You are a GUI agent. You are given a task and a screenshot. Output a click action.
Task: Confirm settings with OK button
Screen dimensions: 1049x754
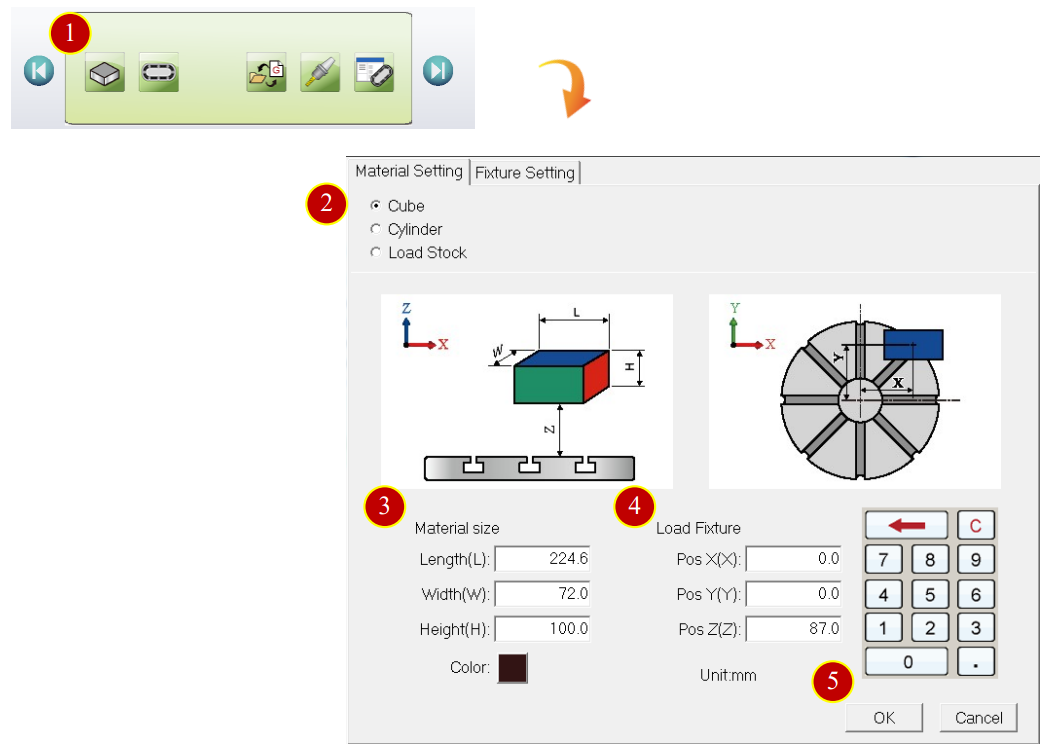[884, 718]
